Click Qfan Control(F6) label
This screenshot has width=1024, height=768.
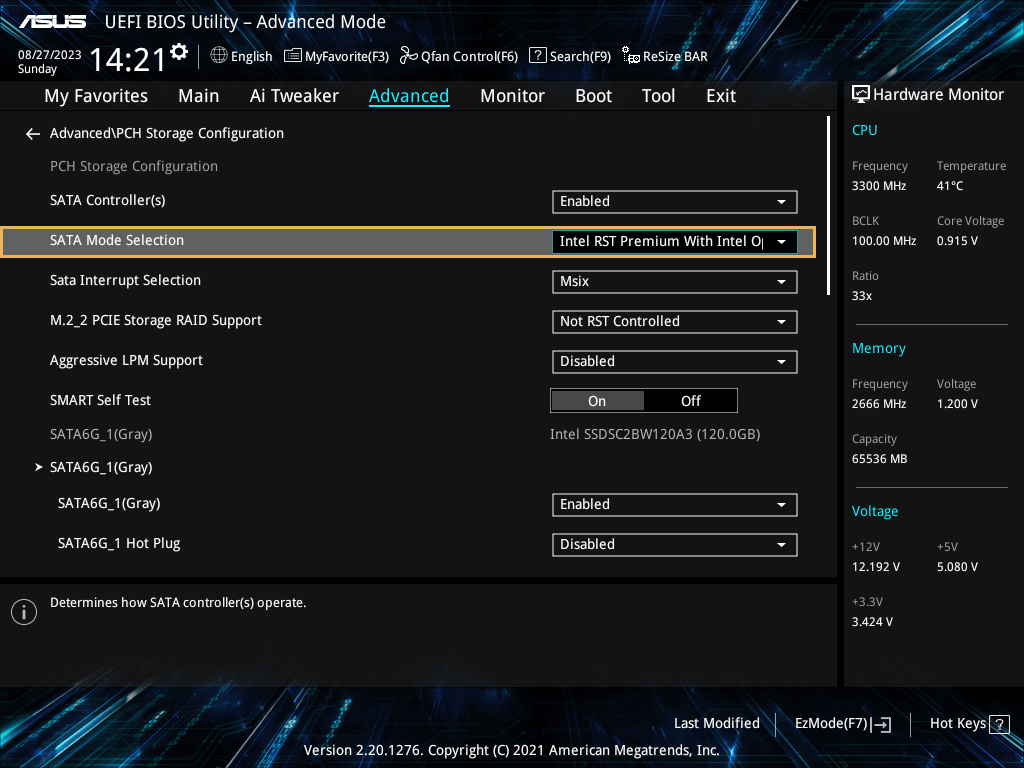[469, 57]
